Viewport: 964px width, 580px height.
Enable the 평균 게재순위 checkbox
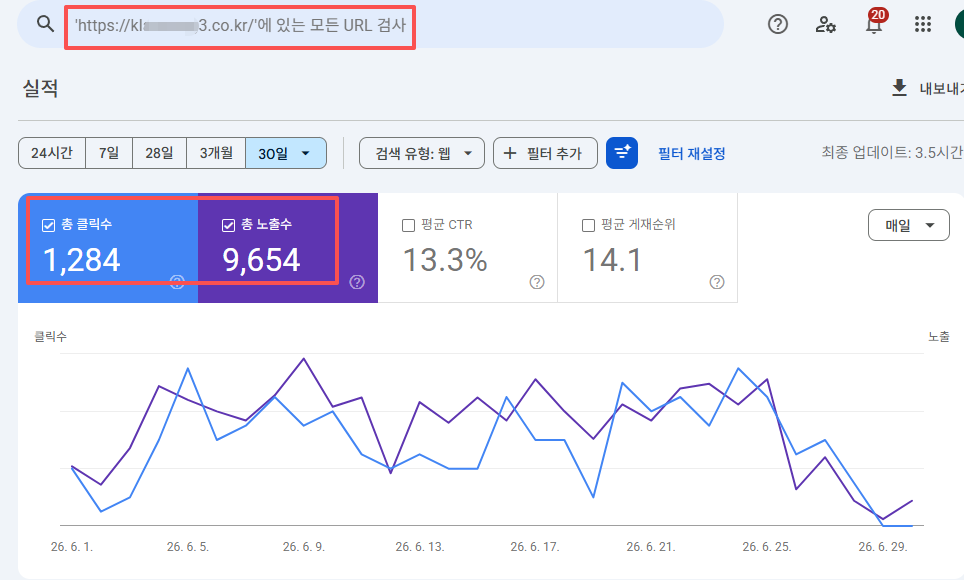588,226
